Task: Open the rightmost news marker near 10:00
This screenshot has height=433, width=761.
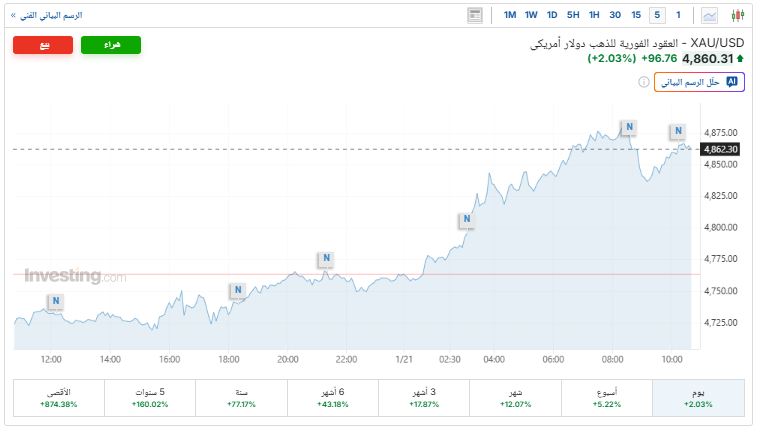Action: 678,131
